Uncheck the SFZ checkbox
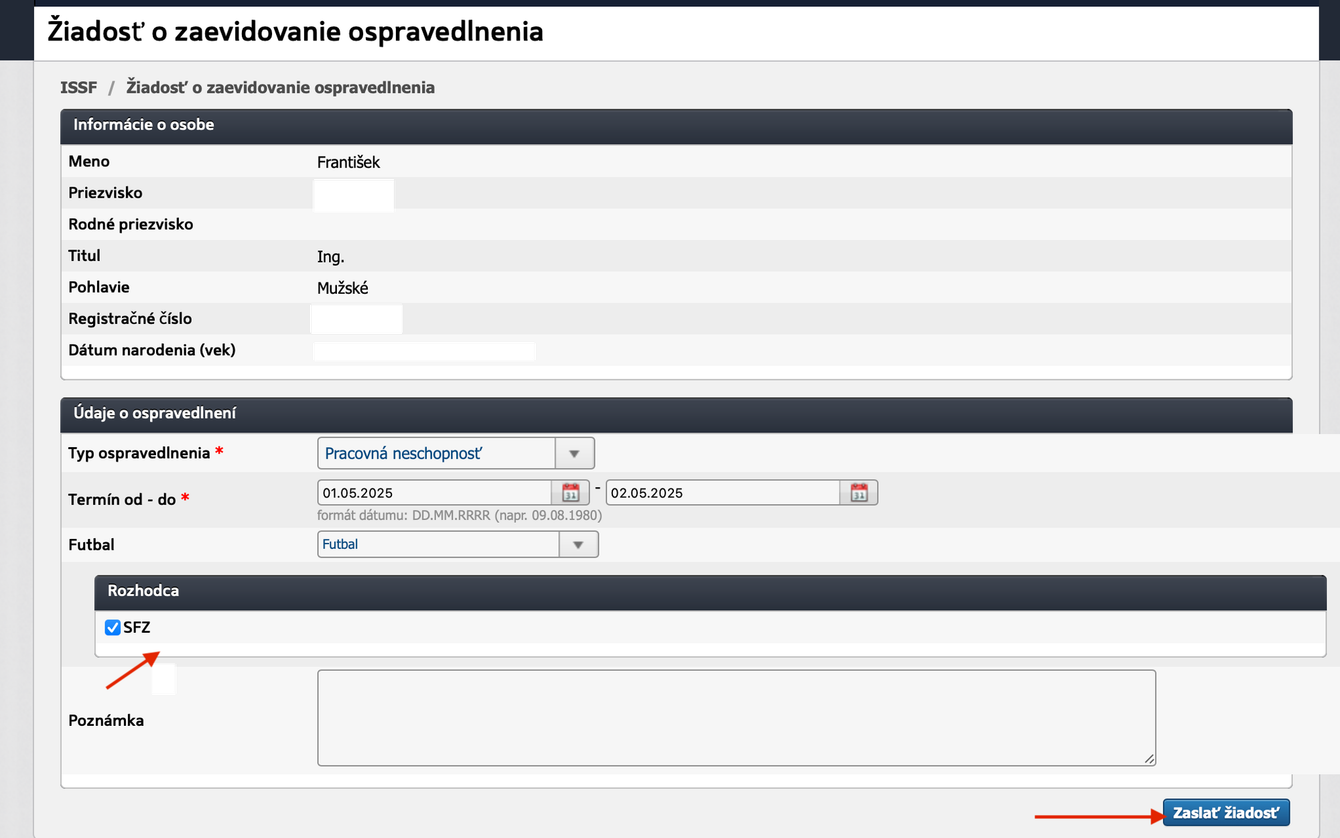Viewport: 1340px width, 838px height. tap(113, 628)
